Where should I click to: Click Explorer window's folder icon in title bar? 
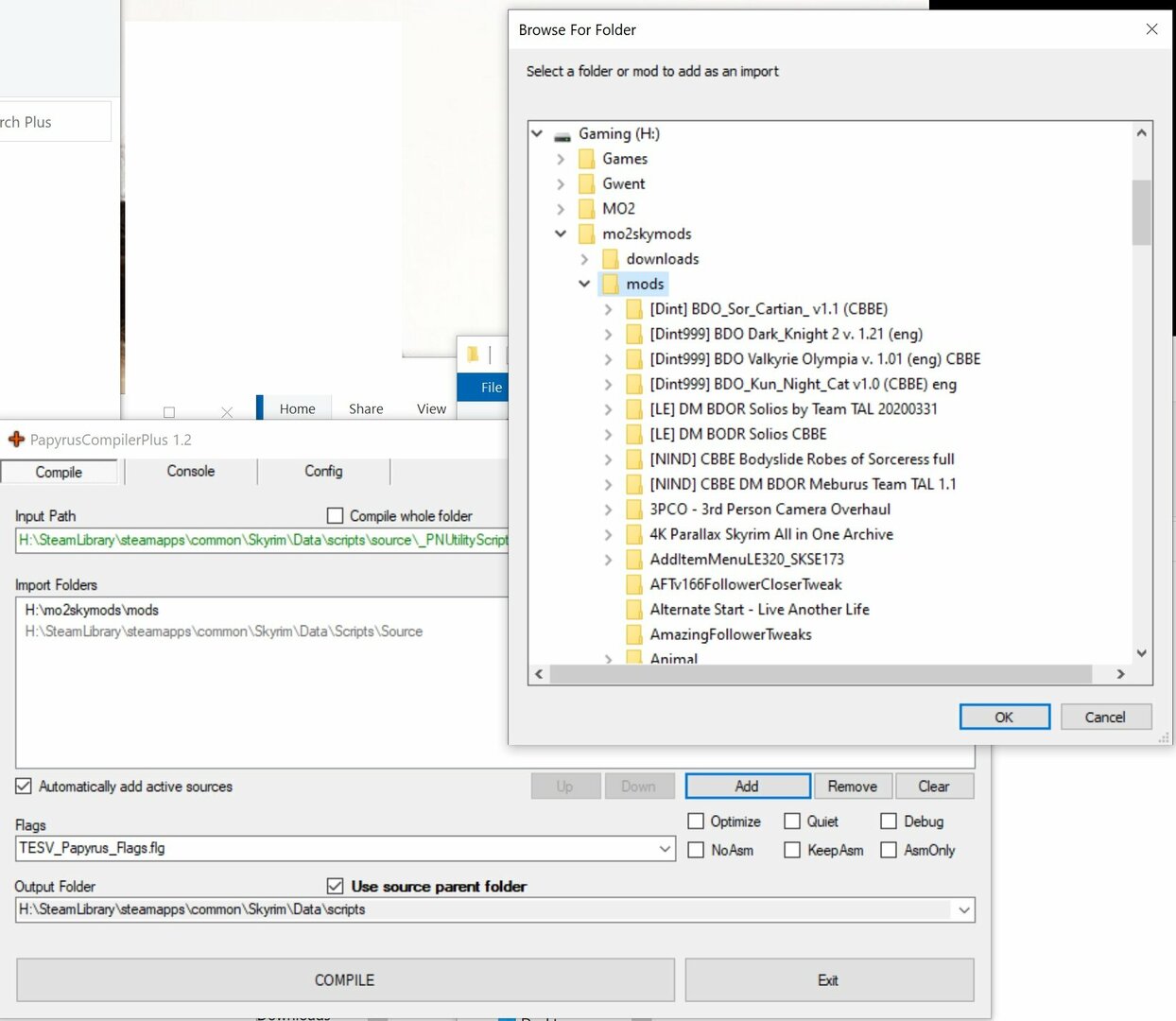coord(473,355)
